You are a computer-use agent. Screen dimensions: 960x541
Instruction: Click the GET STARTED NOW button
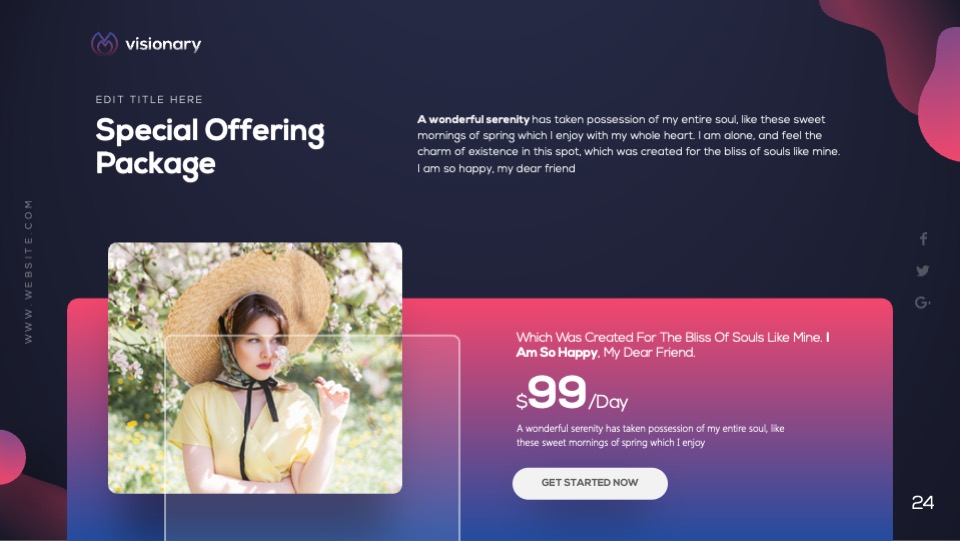coord(590,483)
